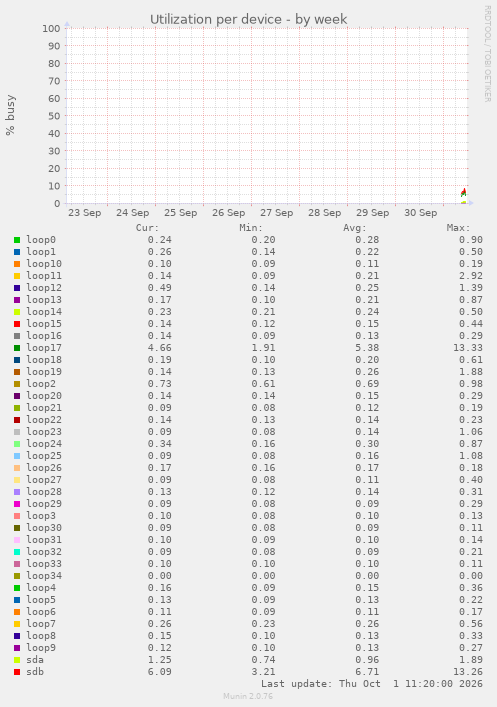497x707 pixels.
Task: Click the loop17 dark green legend swatch
Action: tap(17, 348)
